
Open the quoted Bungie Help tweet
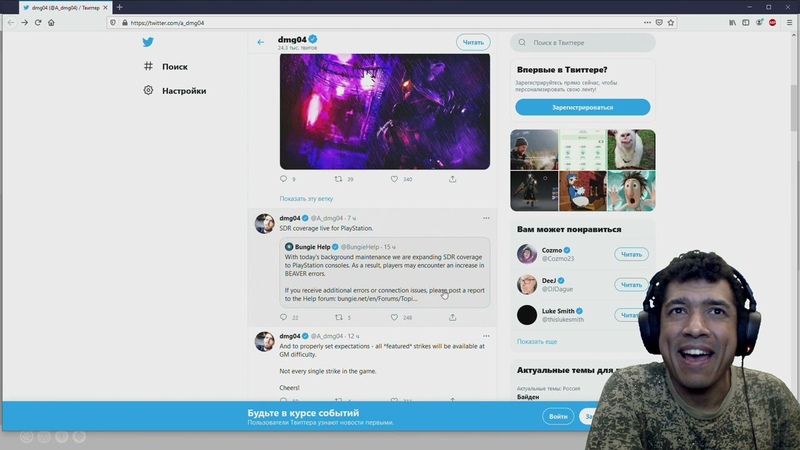pyautogui.click(x=385, y=272)
